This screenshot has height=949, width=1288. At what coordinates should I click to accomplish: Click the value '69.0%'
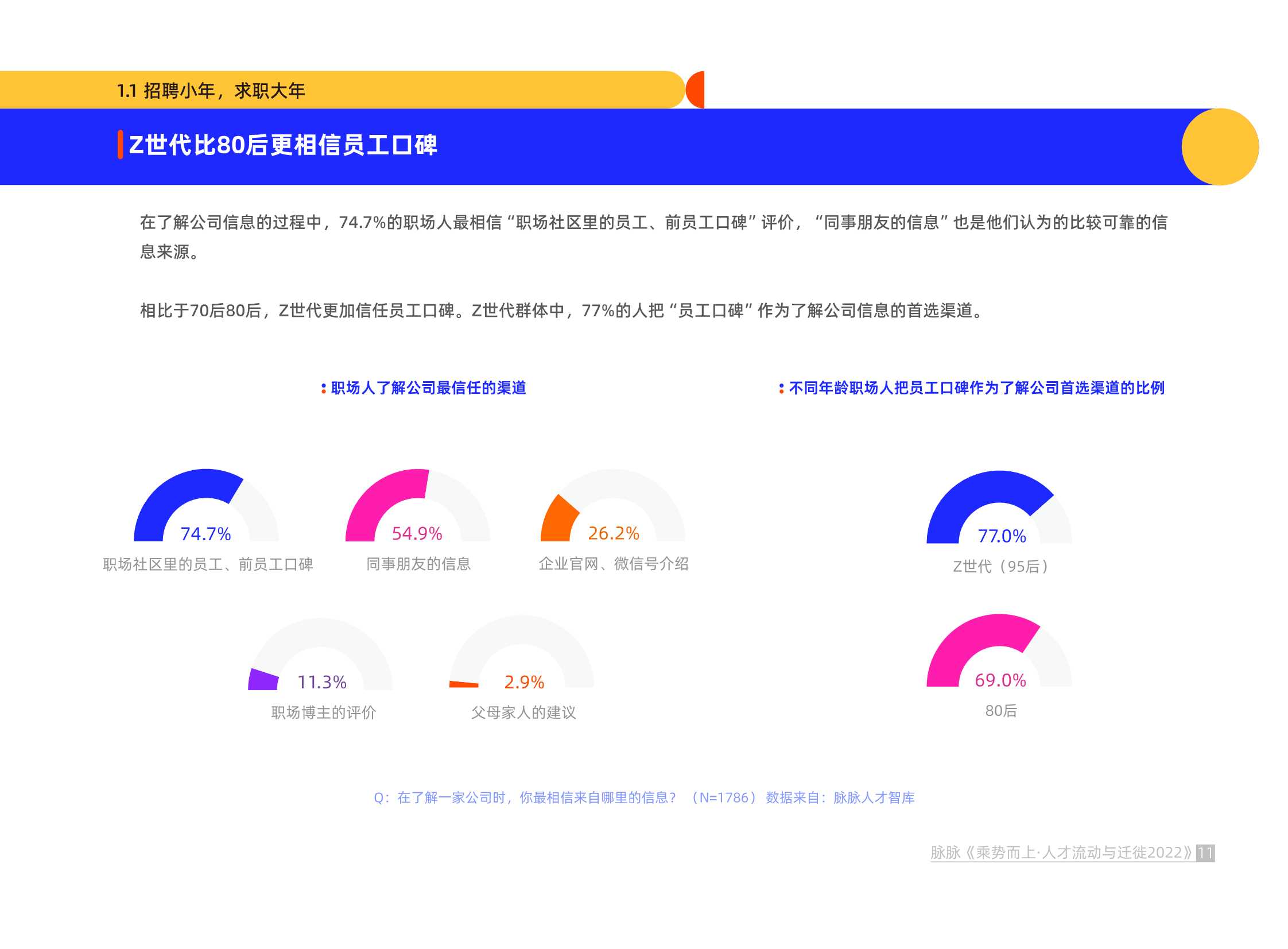click(1000, 681)
